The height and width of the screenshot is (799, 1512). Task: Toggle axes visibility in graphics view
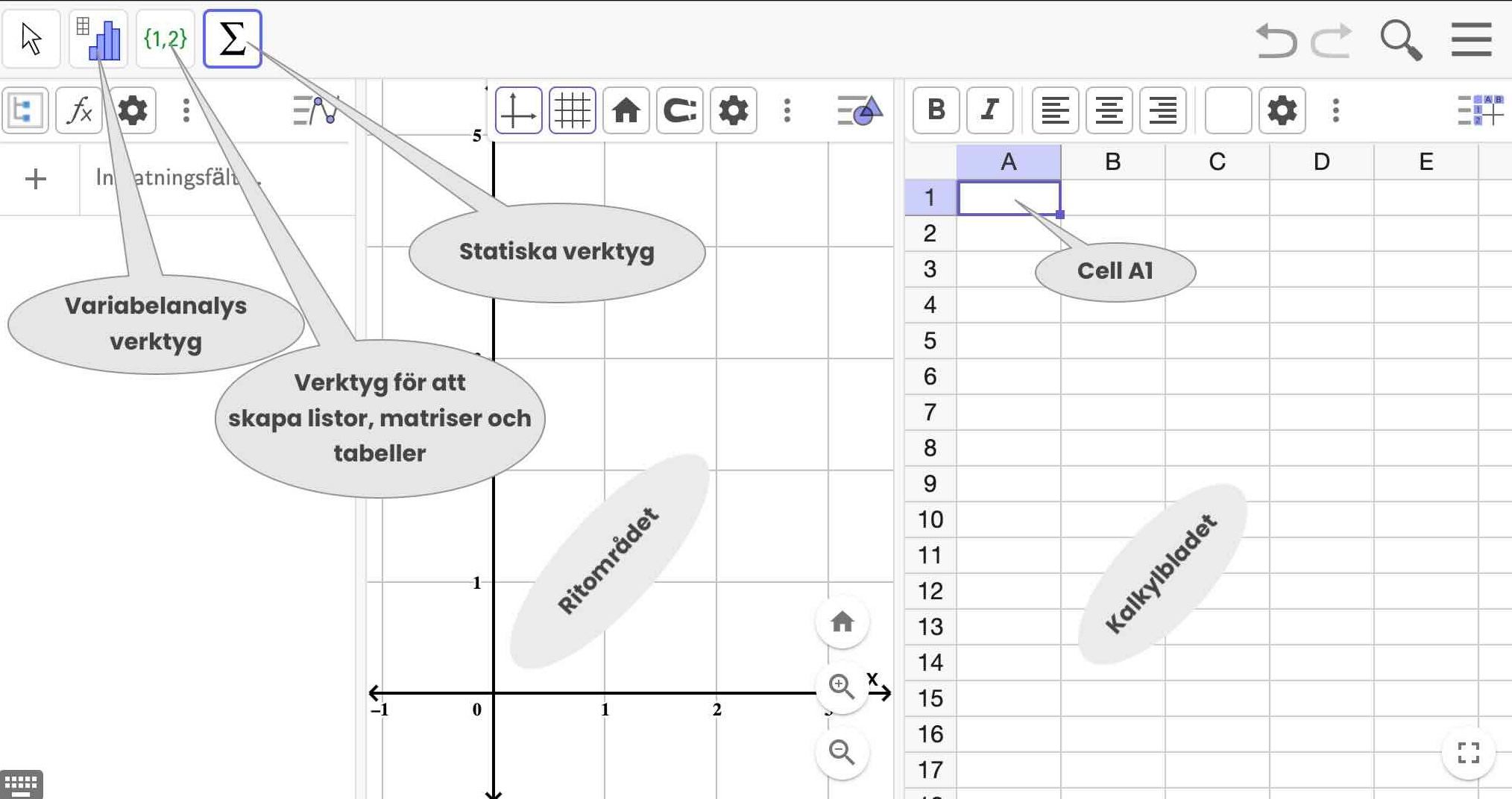(518, 111)
